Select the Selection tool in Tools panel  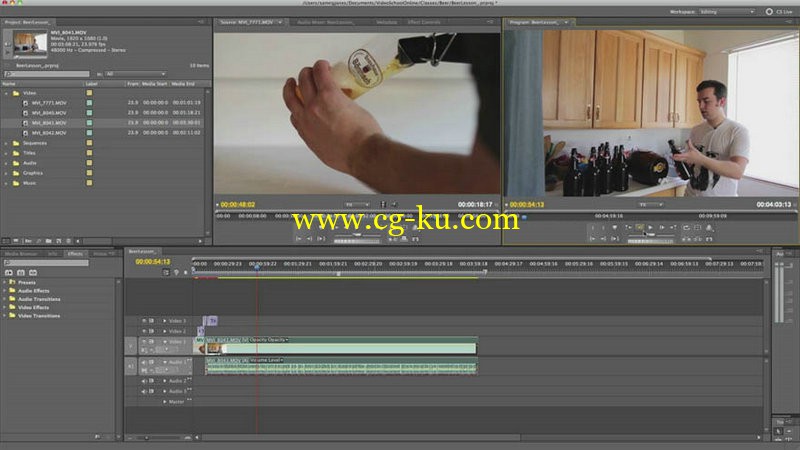pyautogui.click(x=778, y=432)
